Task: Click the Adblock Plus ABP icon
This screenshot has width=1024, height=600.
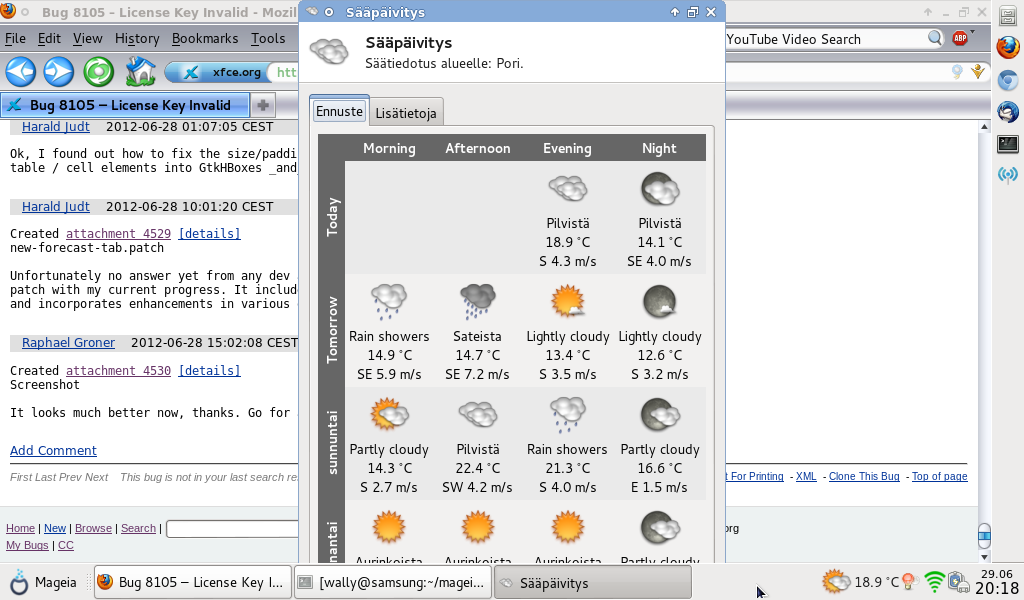Action: 960,39
